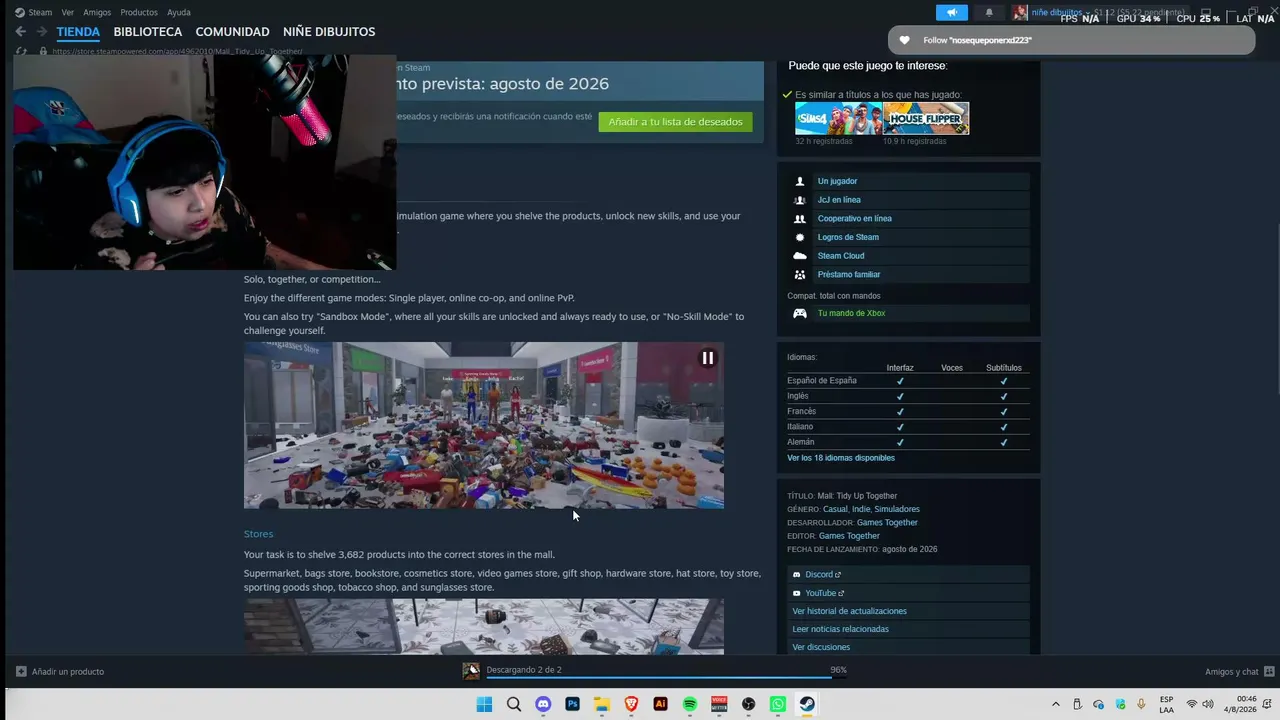Open Spotify from the taskbar
1280x720 pixels.
(x=690, y=704)
